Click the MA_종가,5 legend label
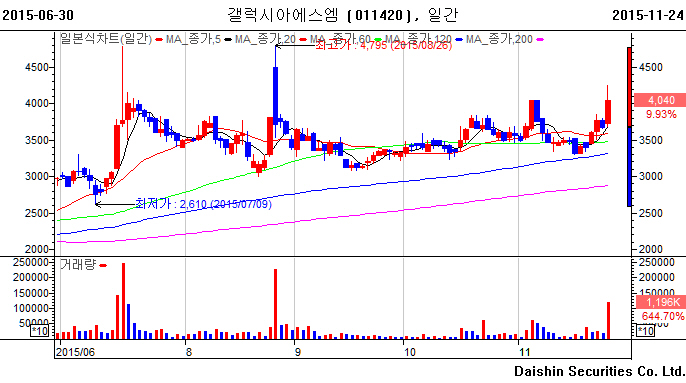The image size is (686, 383). pyautogui.click(x=193, y=39)
